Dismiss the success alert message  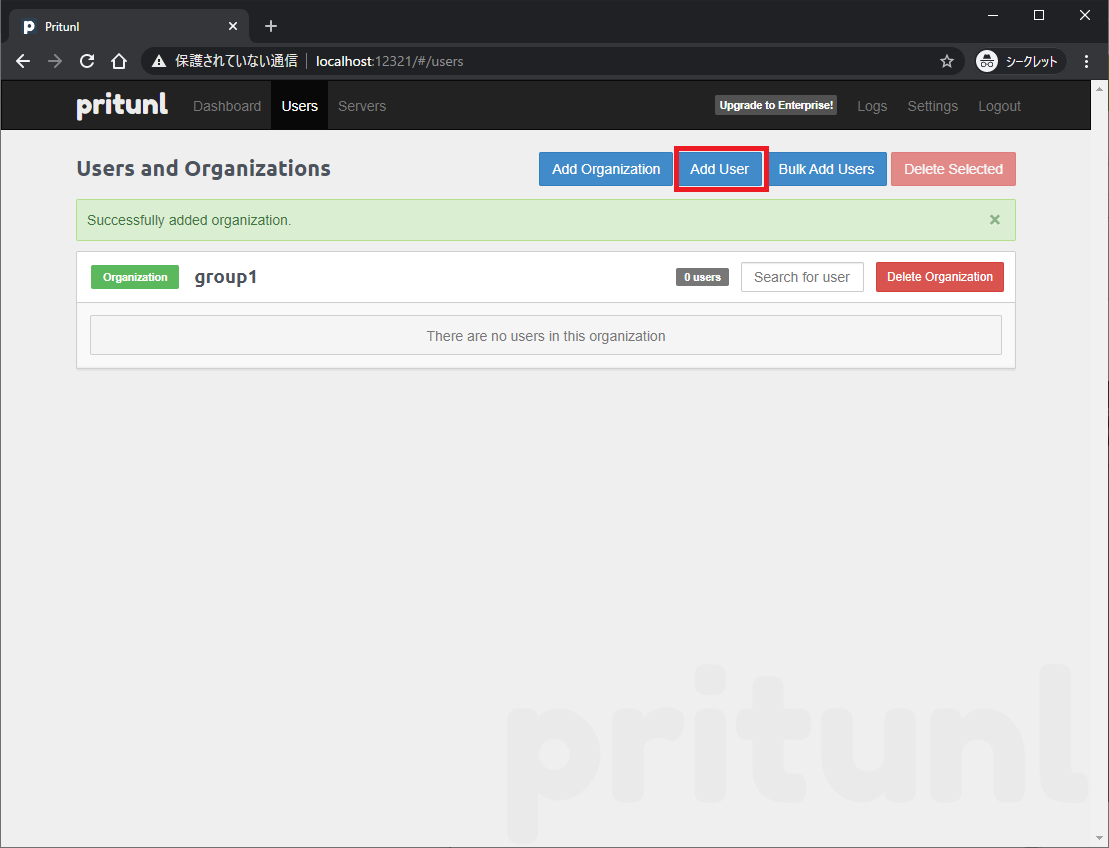click(x=994, y=220)
